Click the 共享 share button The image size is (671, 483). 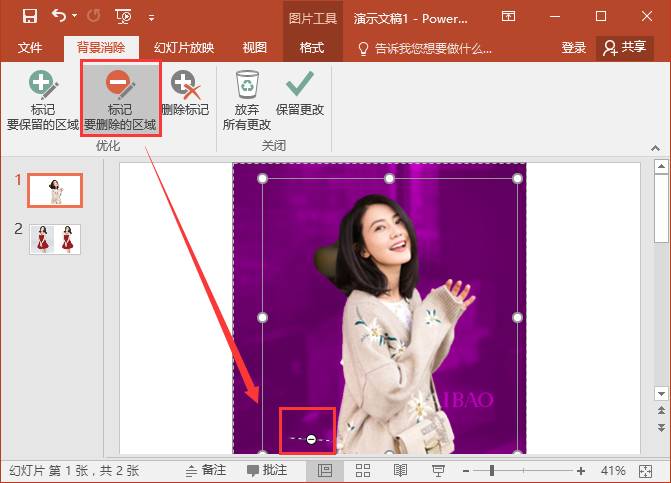pos(624,47)
